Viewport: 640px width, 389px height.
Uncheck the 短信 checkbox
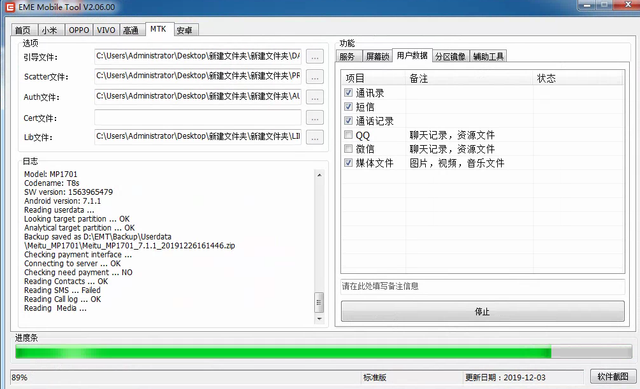pos(348,107)
